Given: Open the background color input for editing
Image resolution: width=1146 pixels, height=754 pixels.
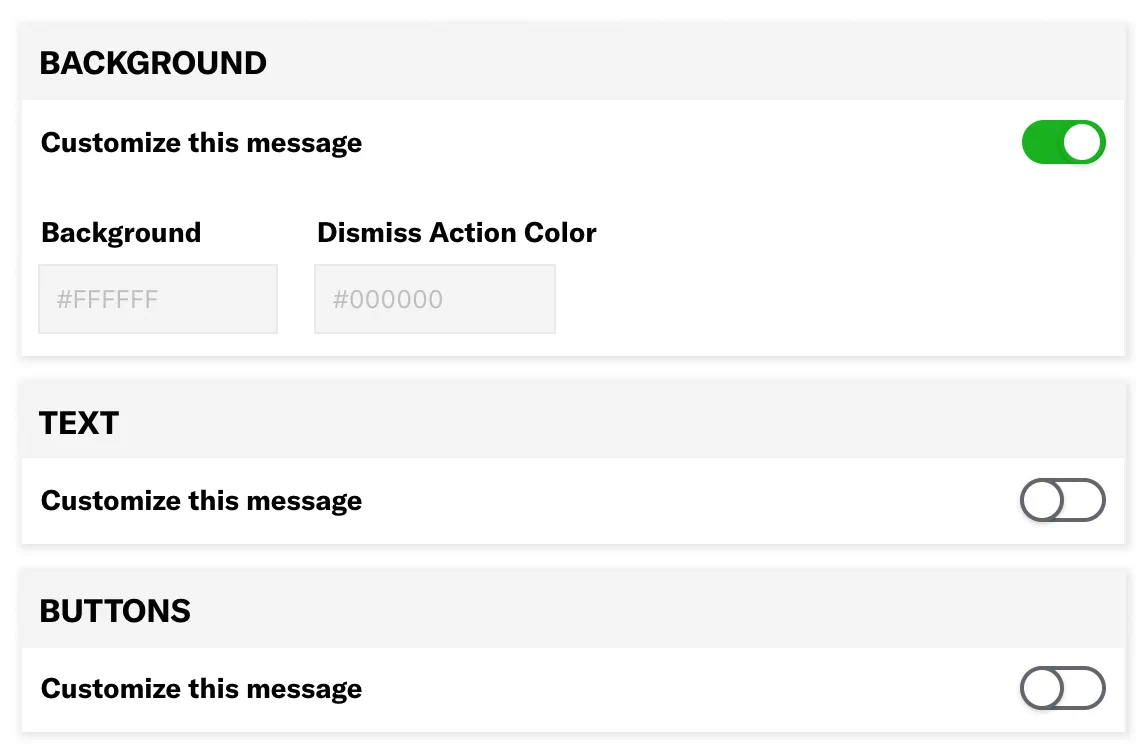Looking at the screenshot, I should coord(157,298).
